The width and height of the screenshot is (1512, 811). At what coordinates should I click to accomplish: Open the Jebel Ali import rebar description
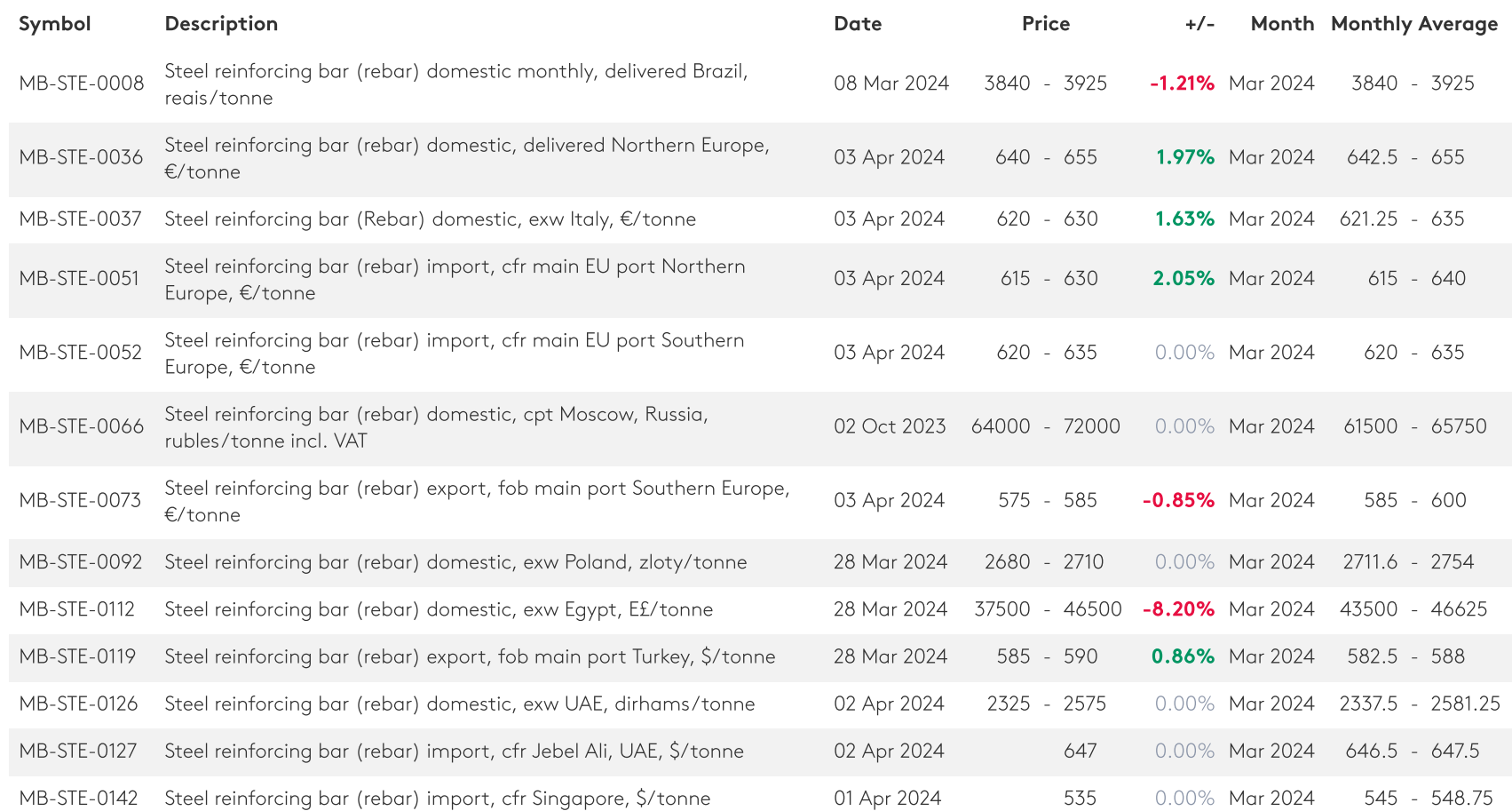(x=454, y=751)
